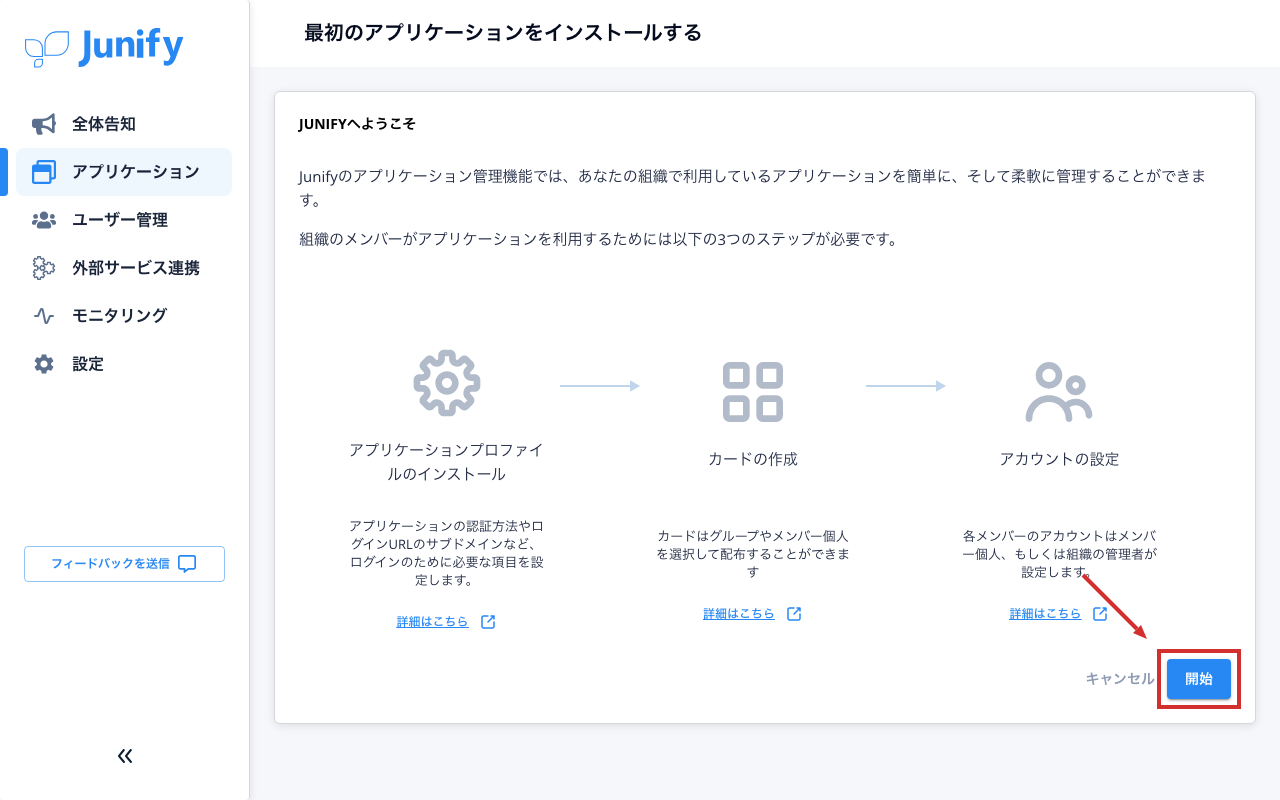The image size is (1280, 800).
Task: Click external link icon under card creation step
Action: point(794,614)
